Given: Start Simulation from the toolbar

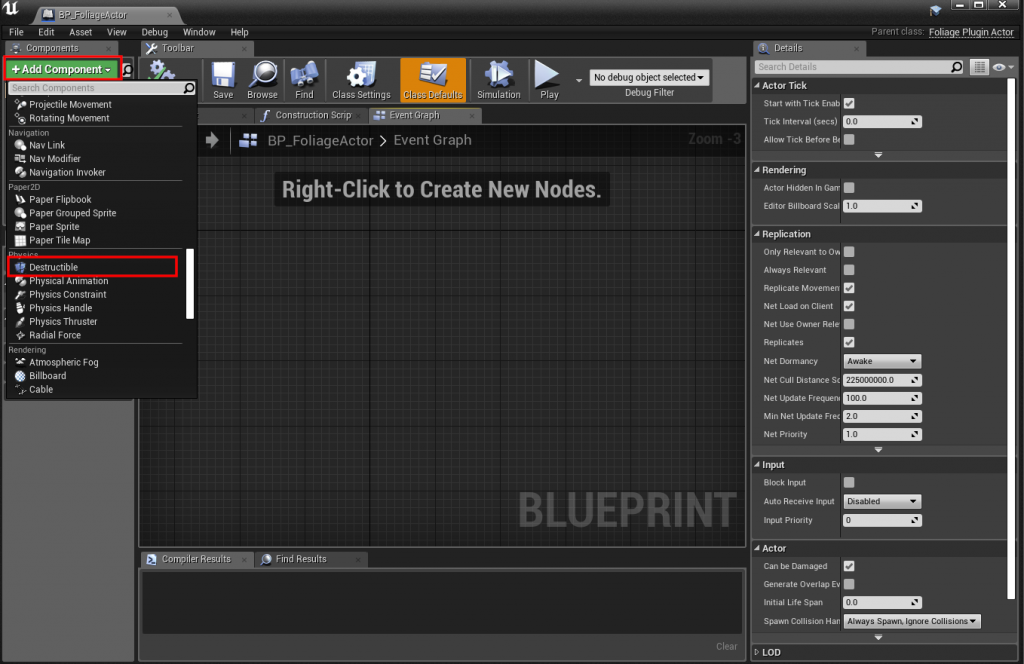Looking at the screenshot, I should (x=499, y=80).
